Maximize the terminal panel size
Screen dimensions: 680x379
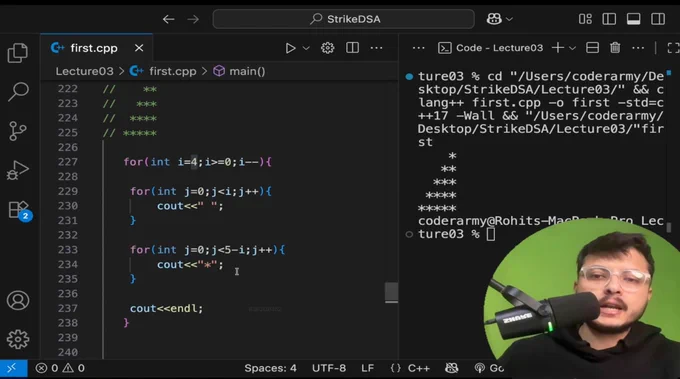click(x=673, y=48)
